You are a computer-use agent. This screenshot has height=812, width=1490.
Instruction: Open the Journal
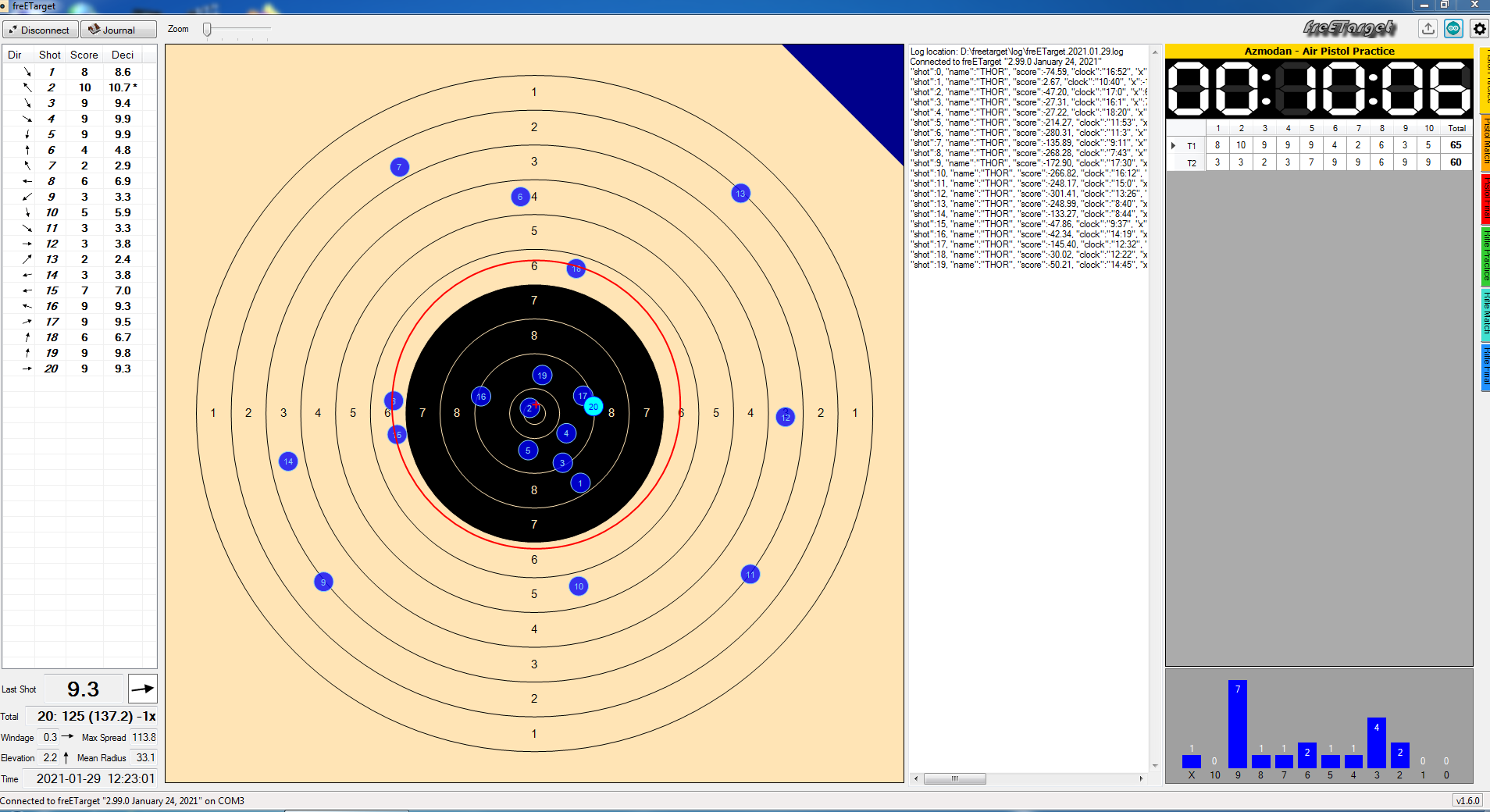point(119,30)
